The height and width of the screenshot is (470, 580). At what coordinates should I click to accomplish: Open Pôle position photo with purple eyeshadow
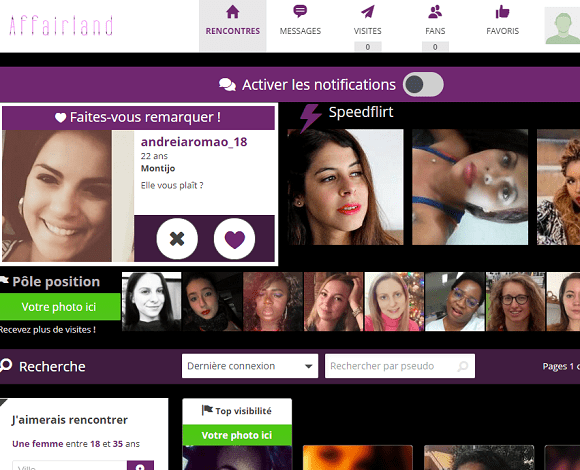(x=273, y=301)
